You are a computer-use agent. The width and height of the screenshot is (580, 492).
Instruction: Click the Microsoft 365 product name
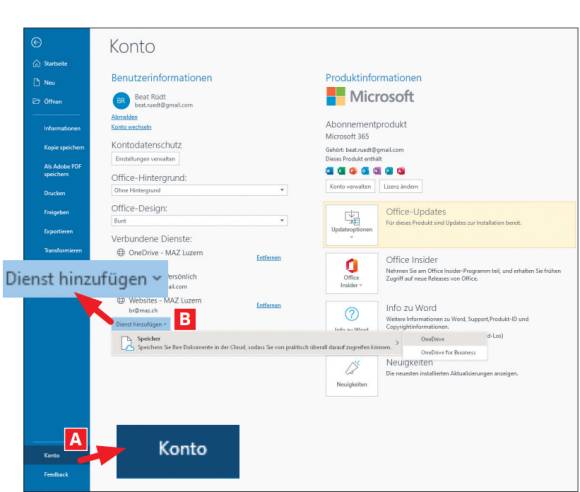click(347, 137)
